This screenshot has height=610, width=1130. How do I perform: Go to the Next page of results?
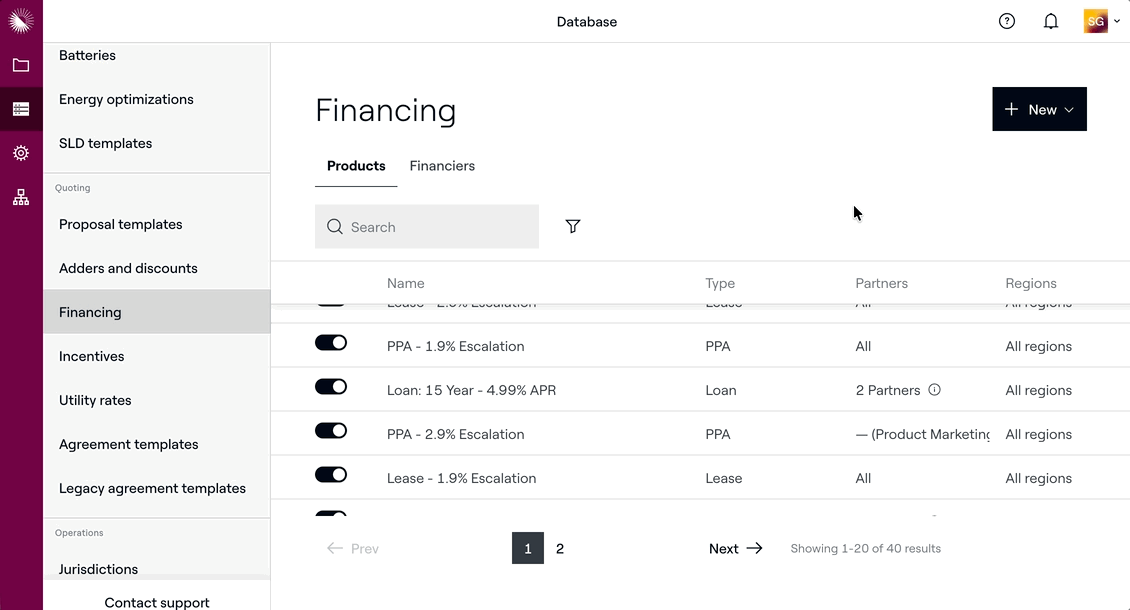coord(735,549)
